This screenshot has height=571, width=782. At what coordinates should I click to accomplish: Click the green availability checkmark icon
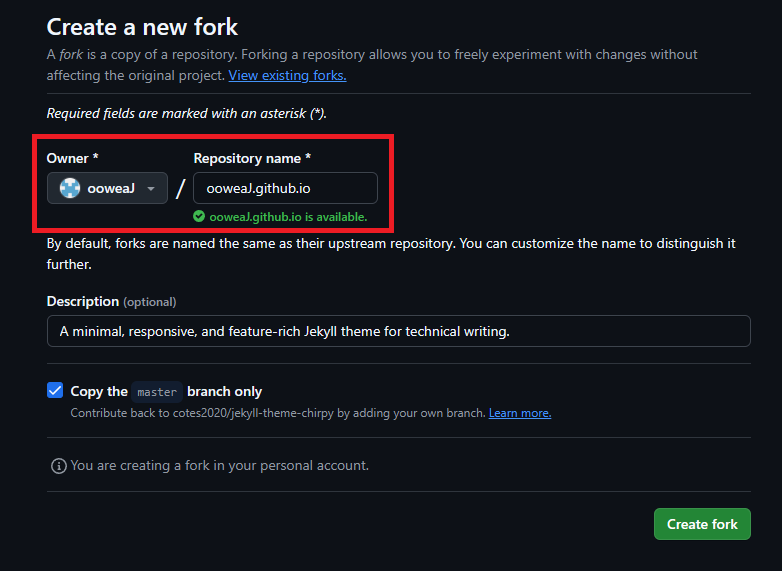199,216
